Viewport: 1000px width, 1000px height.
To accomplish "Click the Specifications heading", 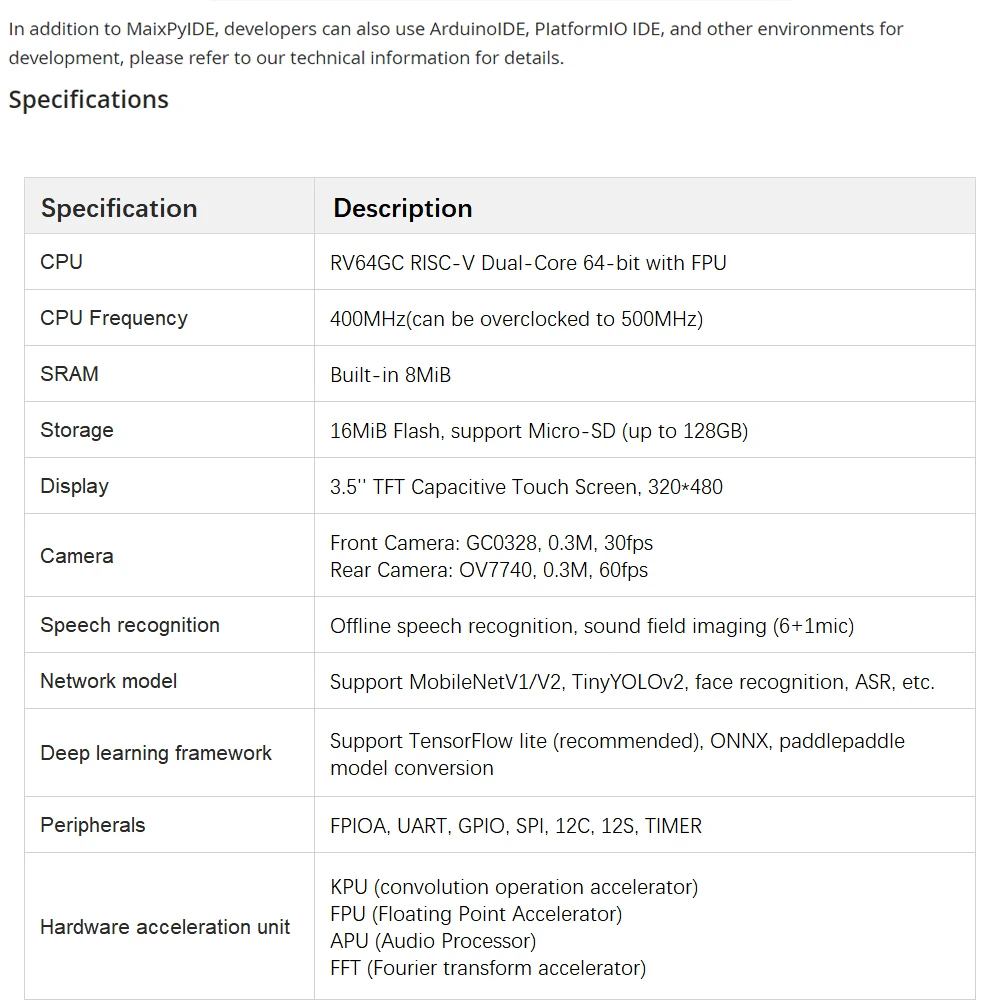I will point(89,99).
